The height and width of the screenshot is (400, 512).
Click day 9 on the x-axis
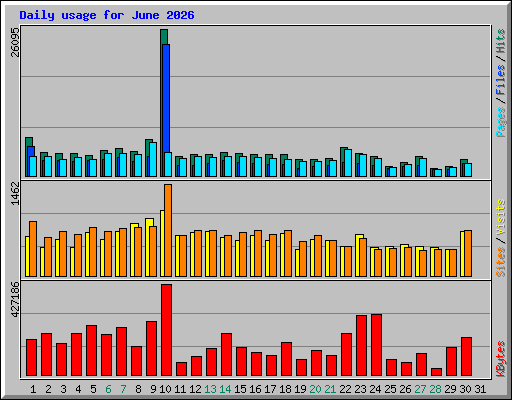pyautogui.click(x=153, y=389)
